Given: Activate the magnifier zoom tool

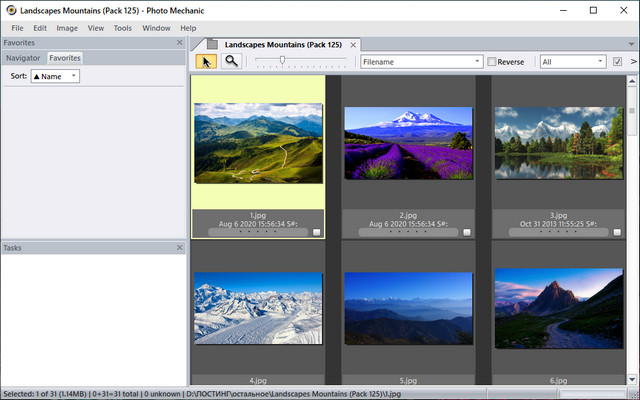Looking at the screenshot, I should coord(230,61).
